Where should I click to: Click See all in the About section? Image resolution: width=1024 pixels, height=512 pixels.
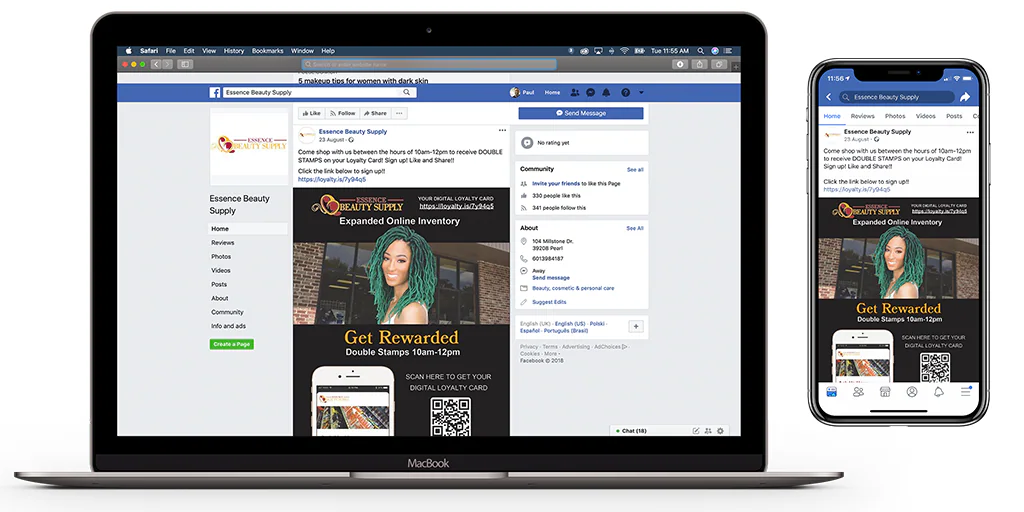[x=635, y=229]
